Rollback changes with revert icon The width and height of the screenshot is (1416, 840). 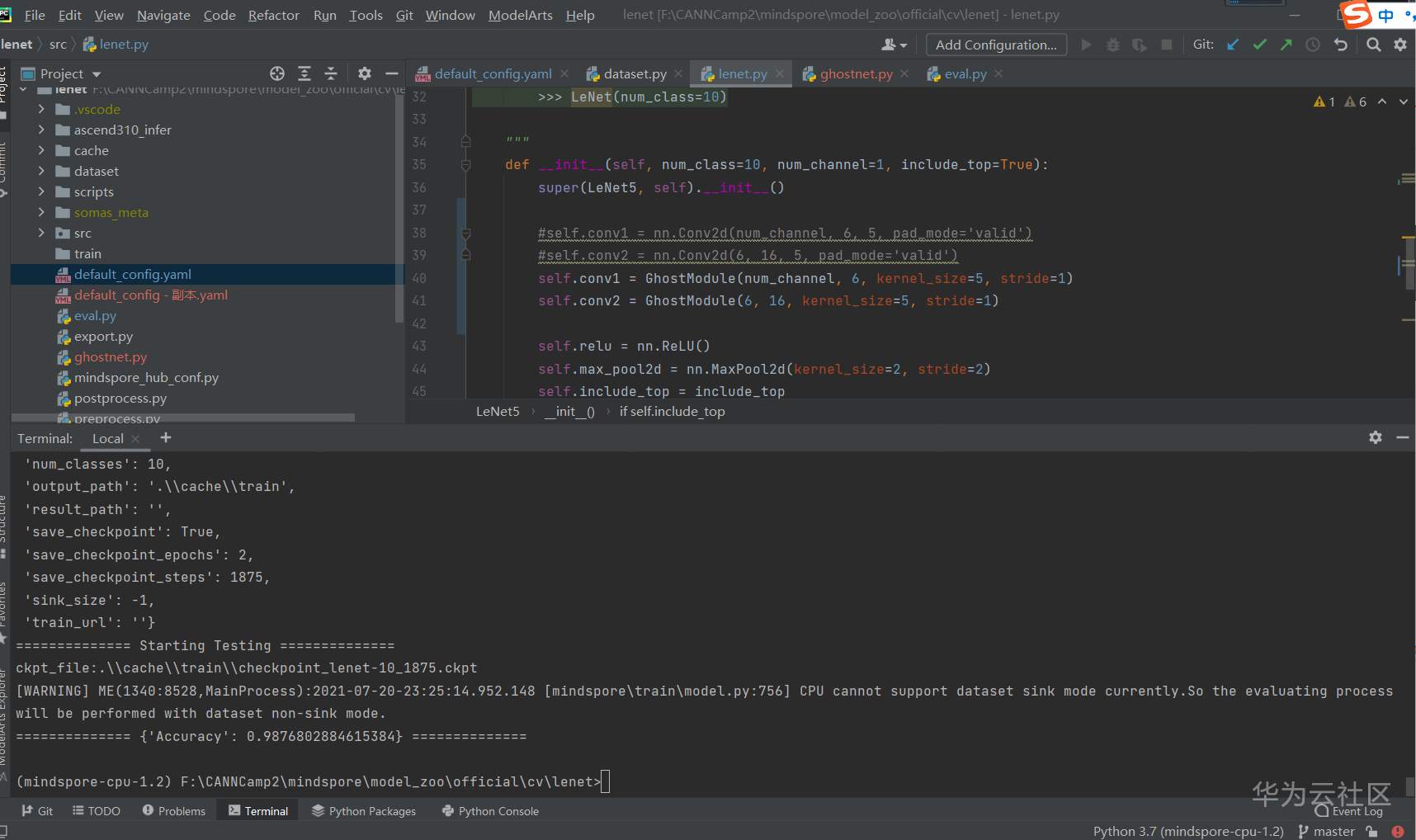[x=1341, y=45]
